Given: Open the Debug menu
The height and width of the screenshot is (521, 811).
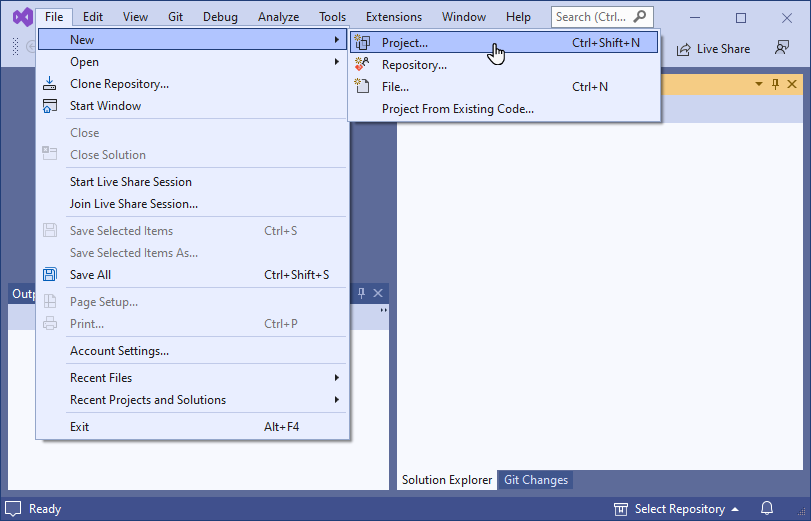Looking at the screenshot, I should [x=220, y=17].
